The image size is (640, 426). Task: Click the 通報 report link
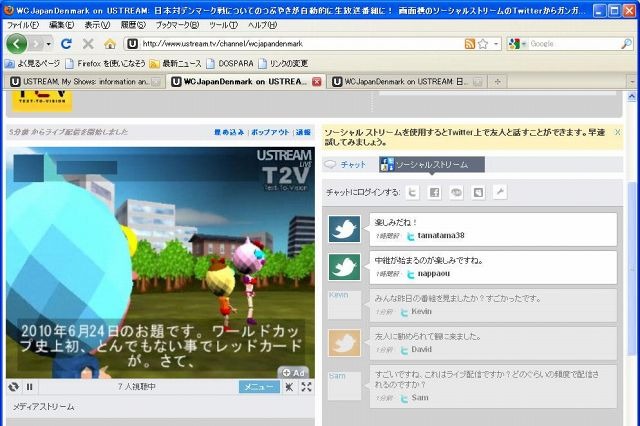[x=303, y=132]
